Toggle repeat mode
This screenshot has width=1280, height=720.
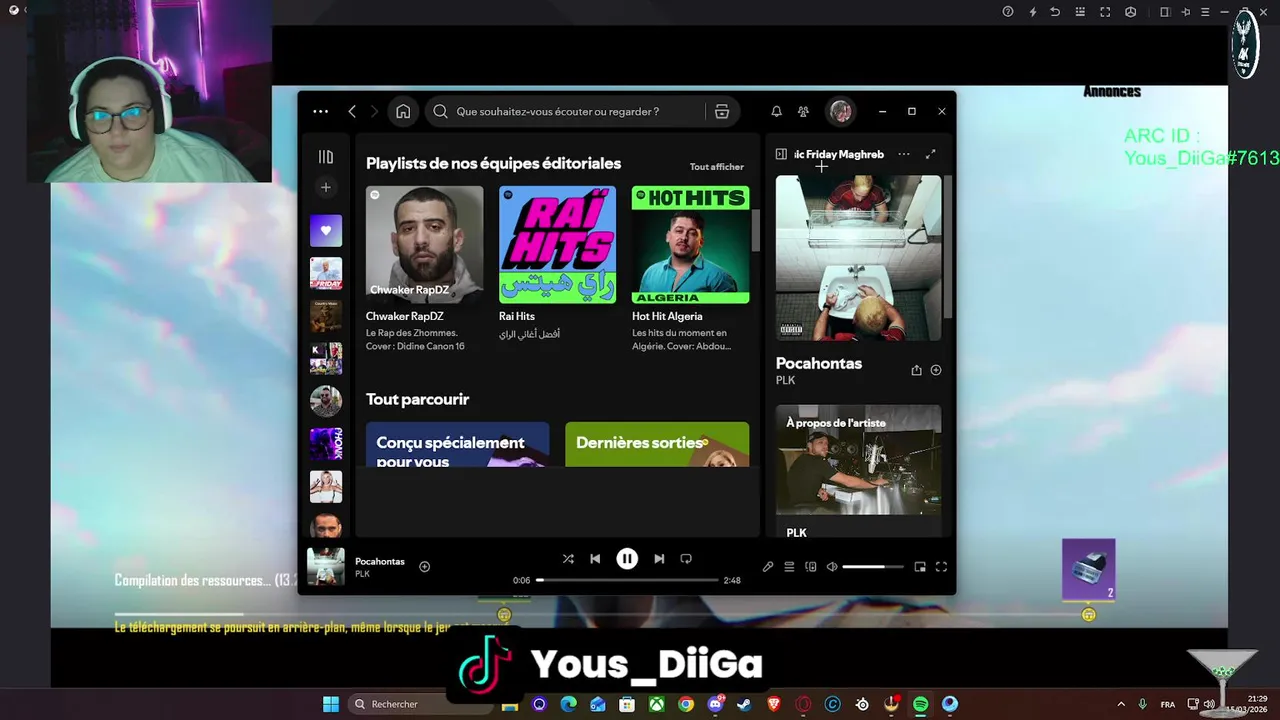click(686, 559)
